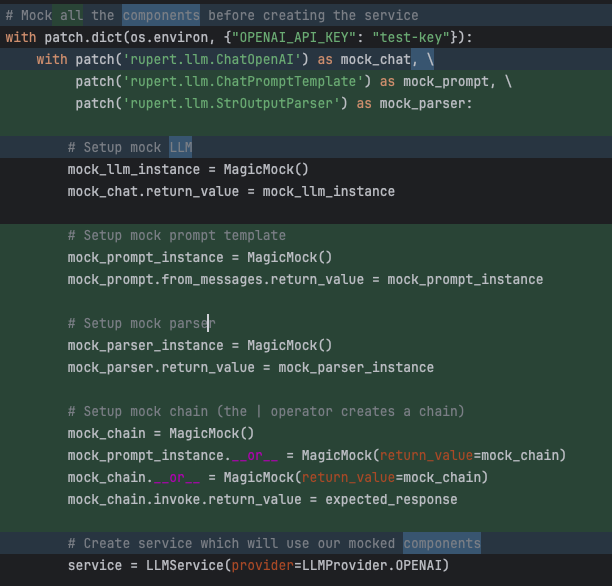The height and width of the screenshot is (586, 612).
Task: Click mock_parser_instance = MagicMock() line
Action: point(200,346)
